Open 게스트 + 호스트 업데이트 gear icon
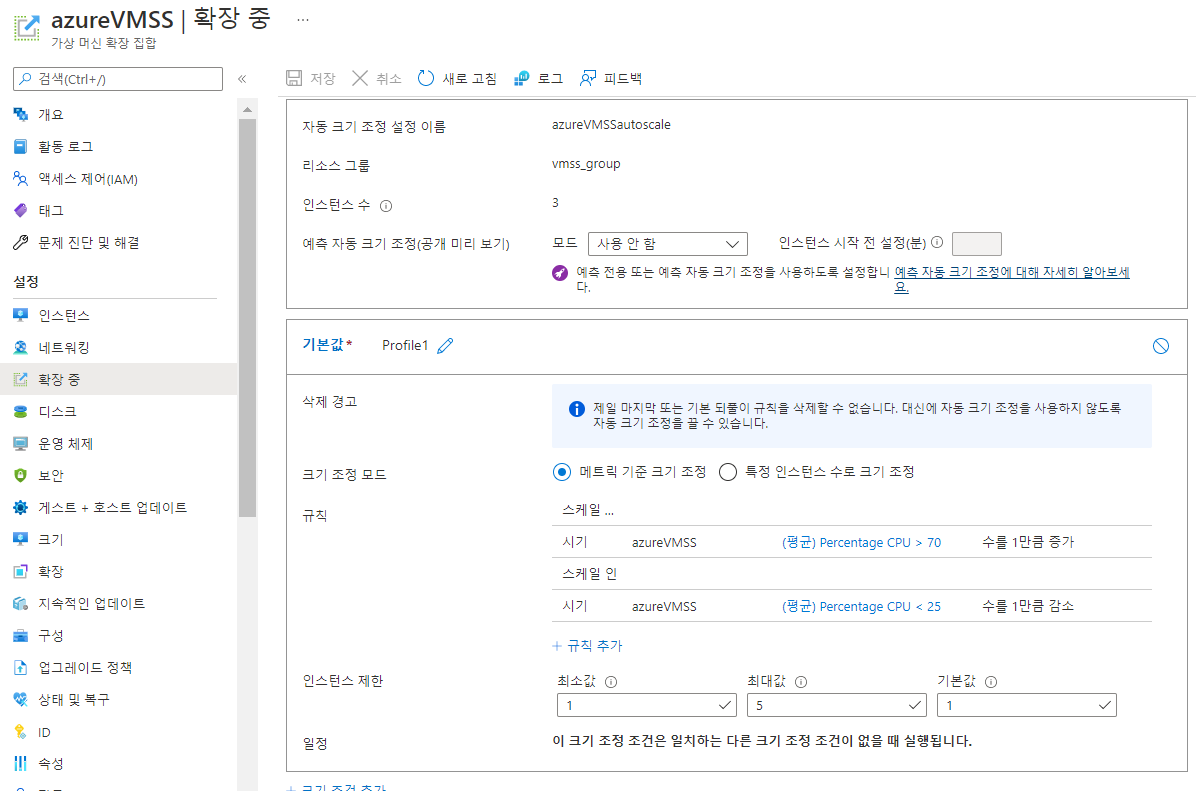Image resolution: width=1196 pixels, height=791 pixels. tap(21, 507)
